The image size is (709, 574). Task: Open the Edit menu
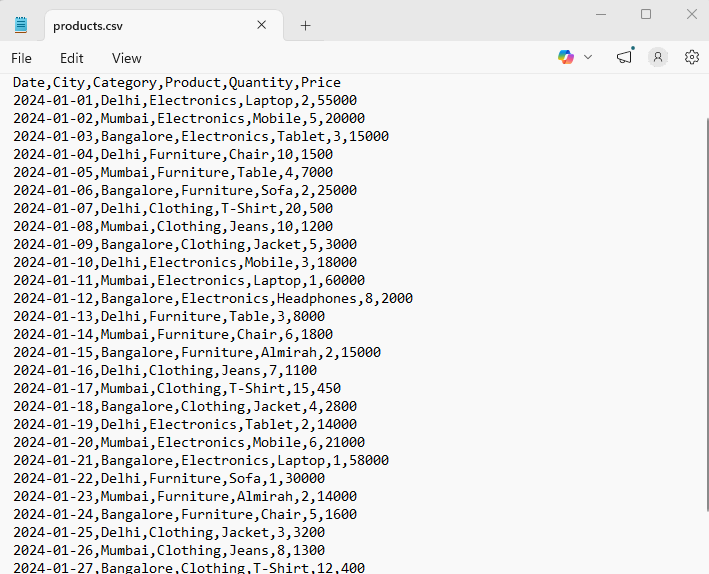click(x=71, y=58)
